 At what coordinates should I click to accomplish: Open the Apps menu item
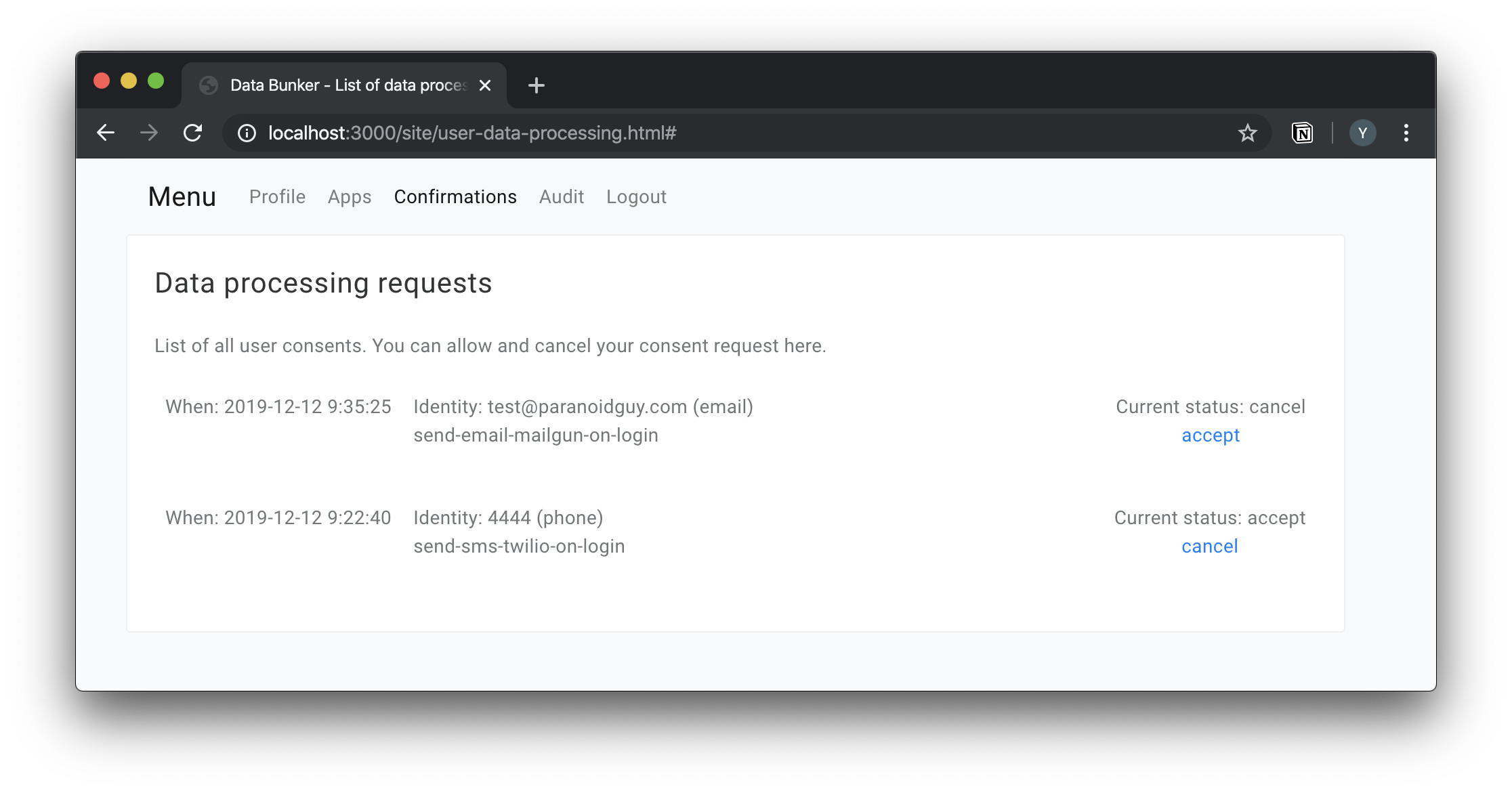(x=350, y=196)
